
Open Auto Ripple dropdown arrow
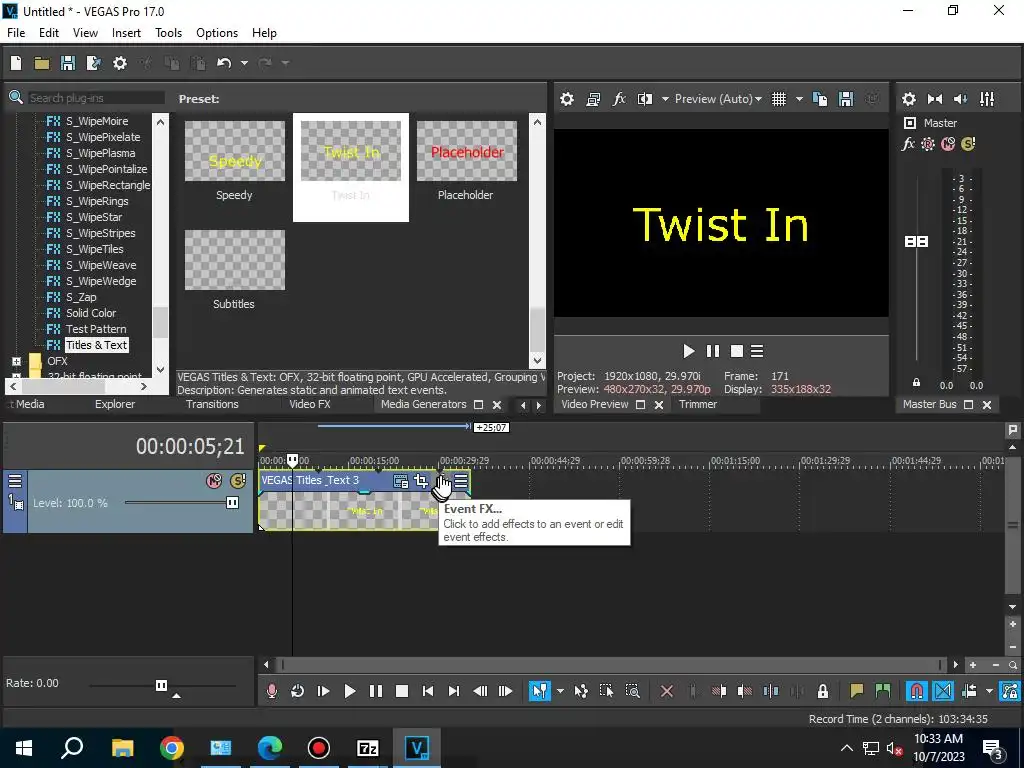coord(989,691)
